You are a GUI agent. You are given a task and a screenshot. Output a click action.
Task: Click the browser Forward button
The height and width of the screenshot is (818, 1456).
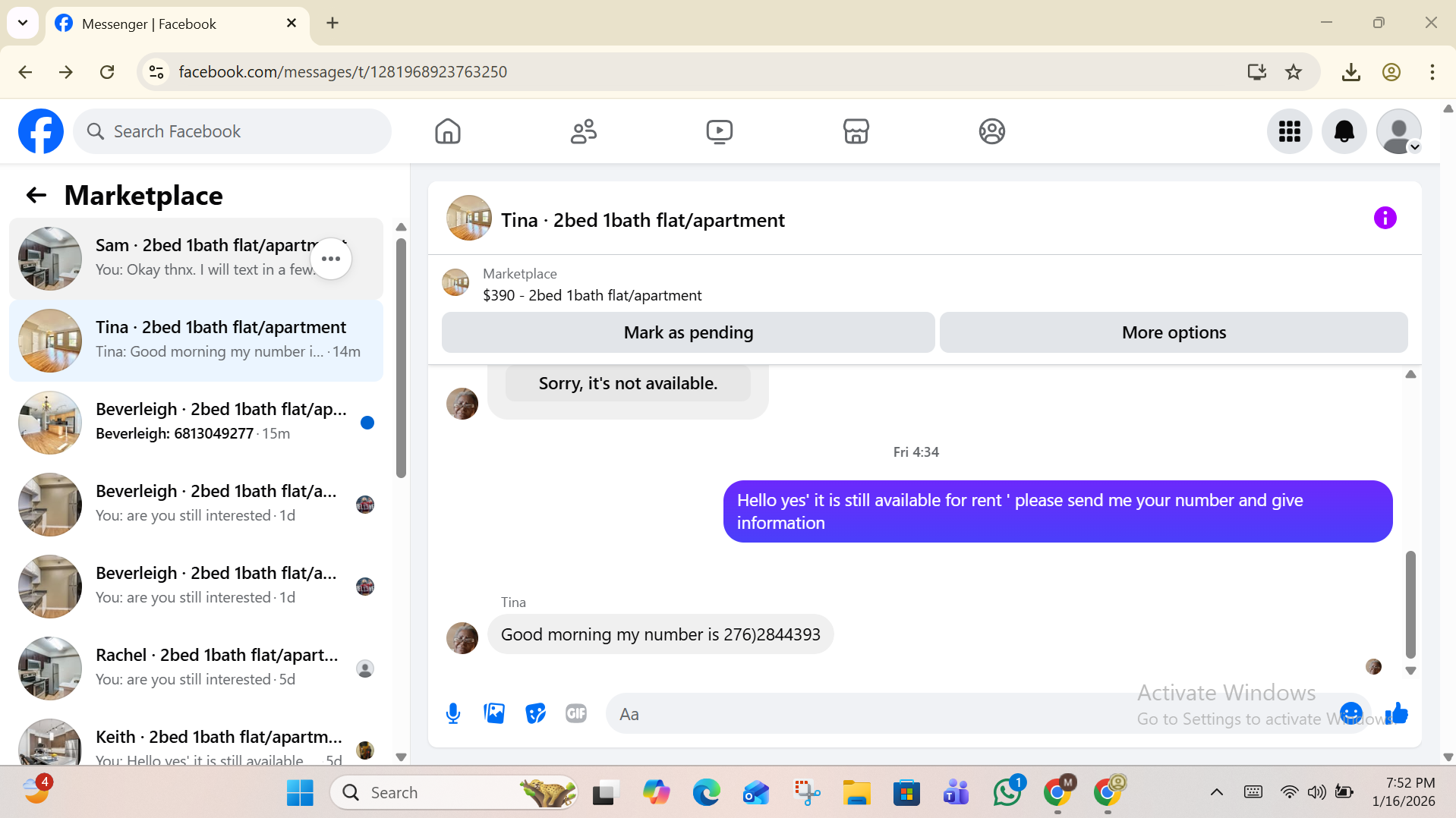[66, 72]
